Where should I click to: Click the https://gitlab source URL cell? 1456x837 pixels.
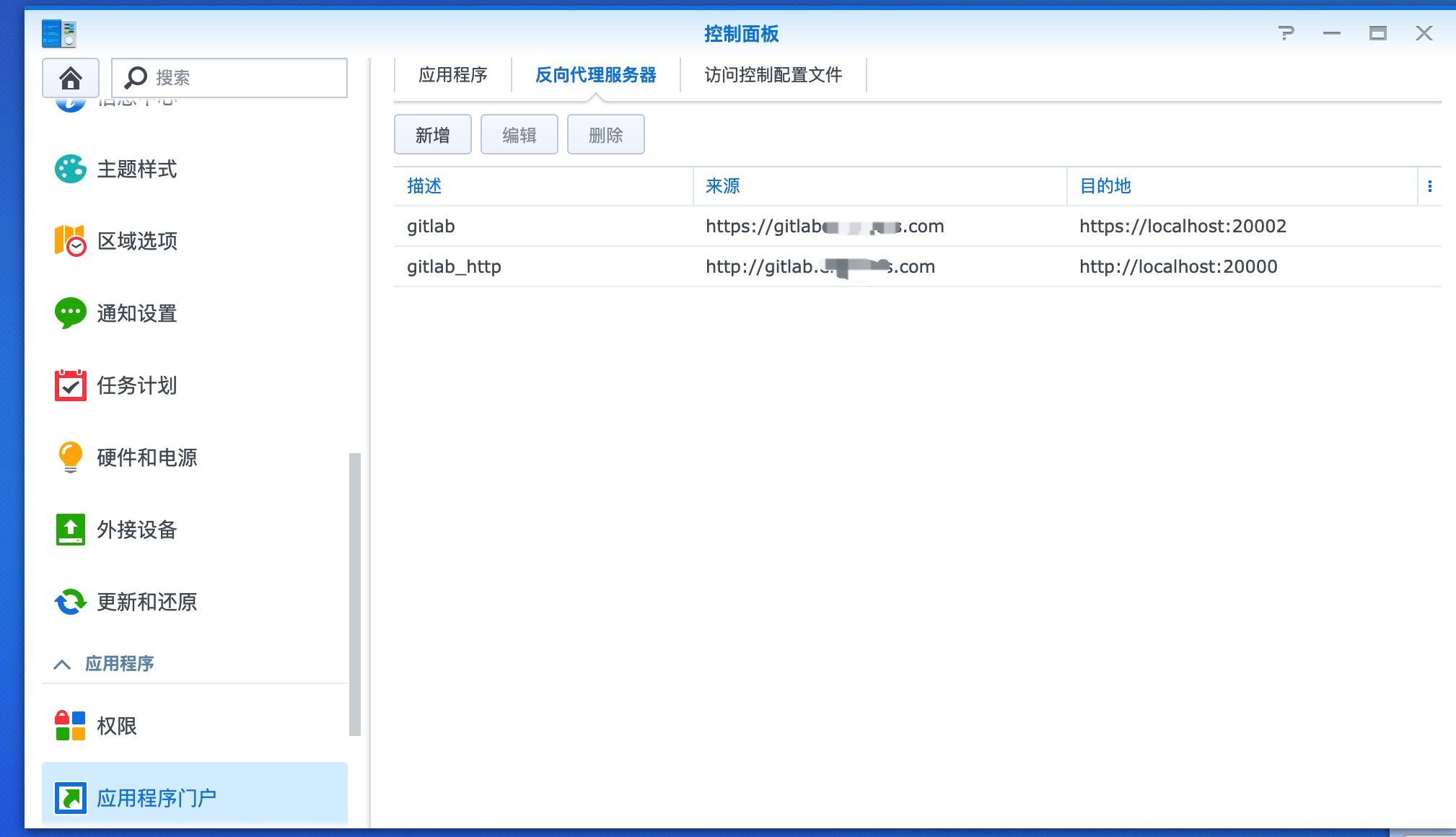(x=825, y=227)
